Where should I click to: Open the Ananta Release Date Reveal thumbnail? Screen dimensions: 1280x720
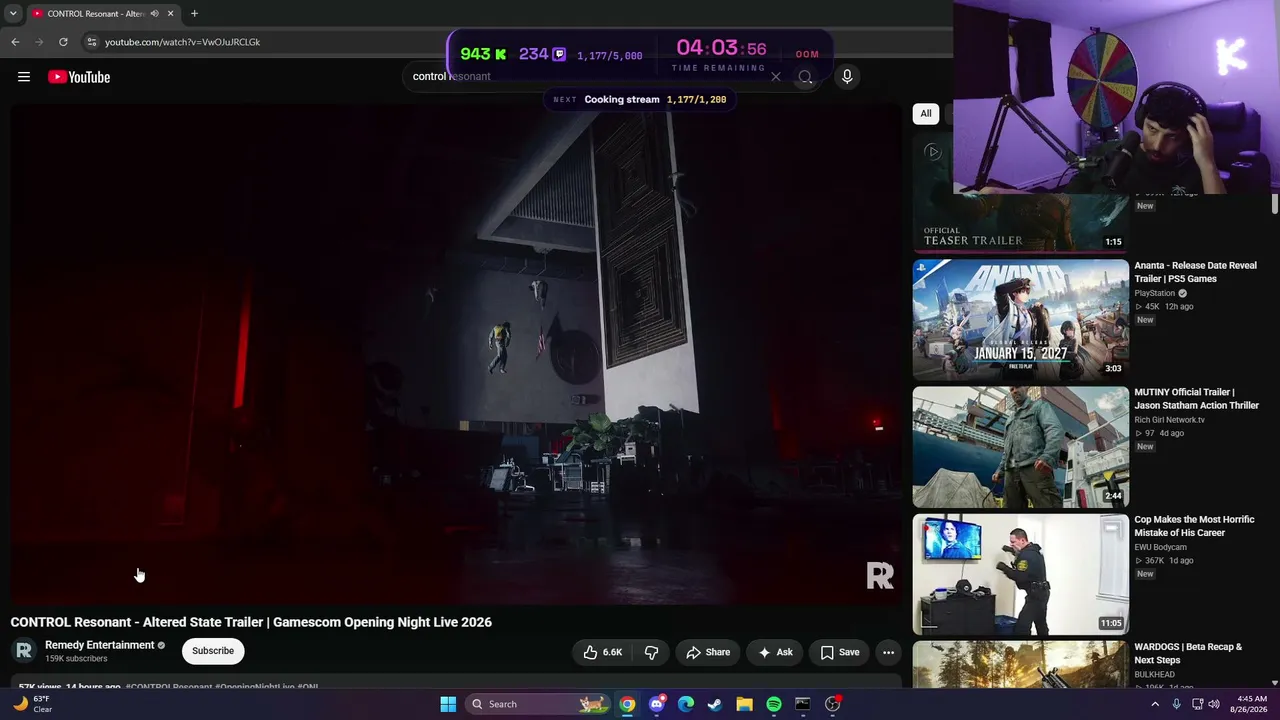click(1020, 319)
